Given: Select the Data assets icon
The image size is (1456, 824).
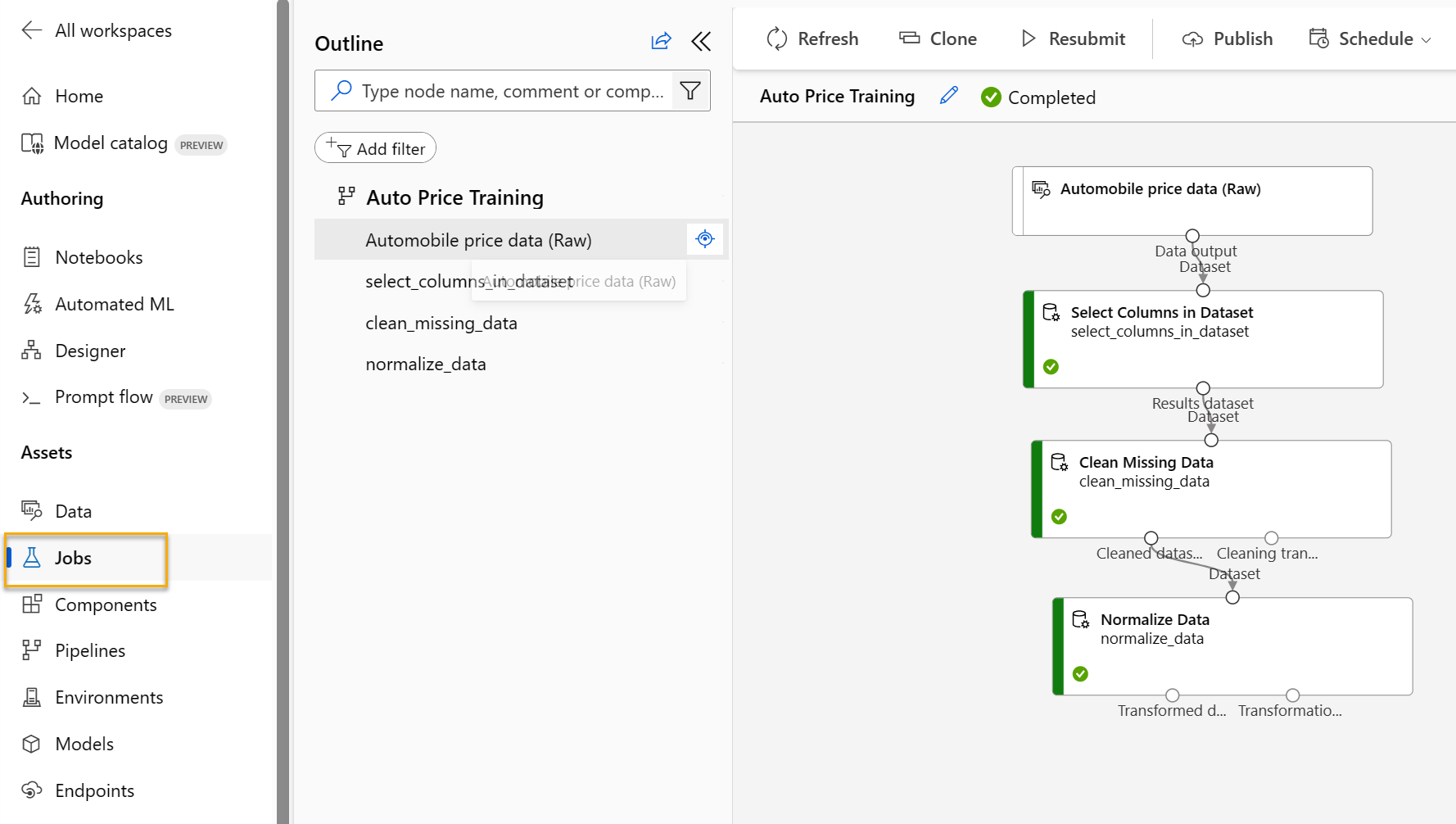Looking at the screenshot, I should click(32, 510).
